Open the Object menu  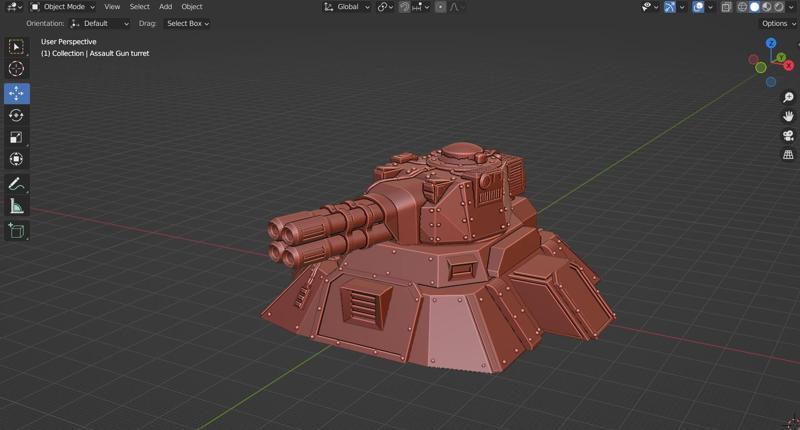[x=192, y=7]
